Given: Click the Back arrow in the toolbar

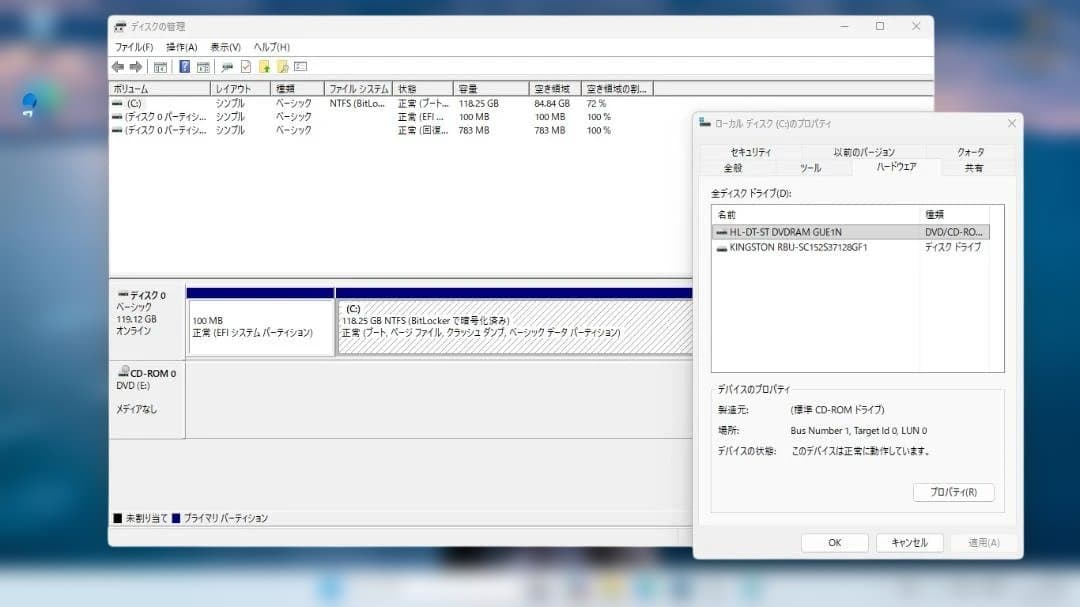Looking at the screenshot, I should coord(118,66).
